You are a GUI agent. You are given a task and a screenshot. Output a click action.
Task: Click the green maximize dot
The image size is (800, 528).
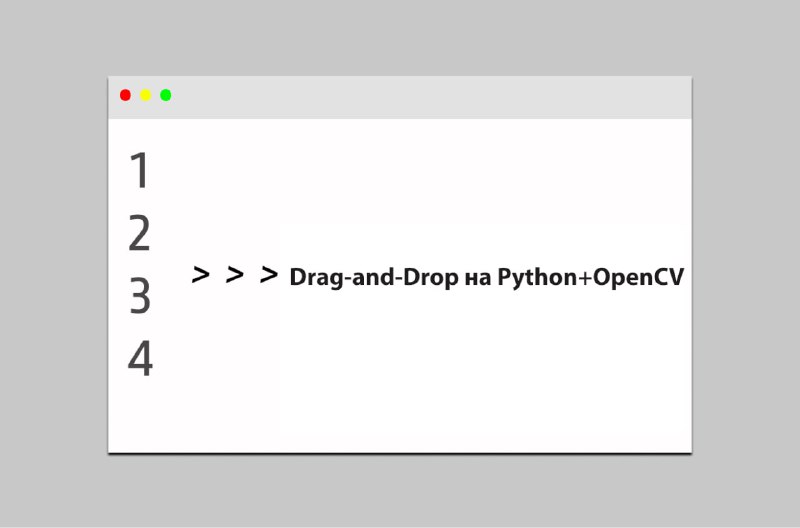pos(166,95)
